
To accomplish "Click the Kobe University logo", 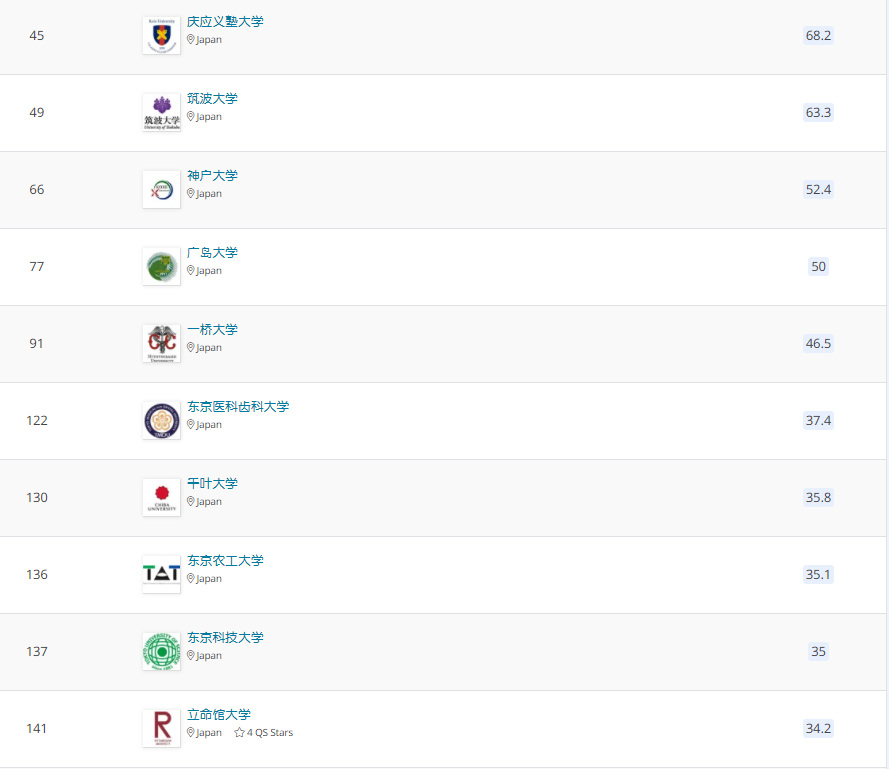I will pyautogui.click(x=161, y=190).
